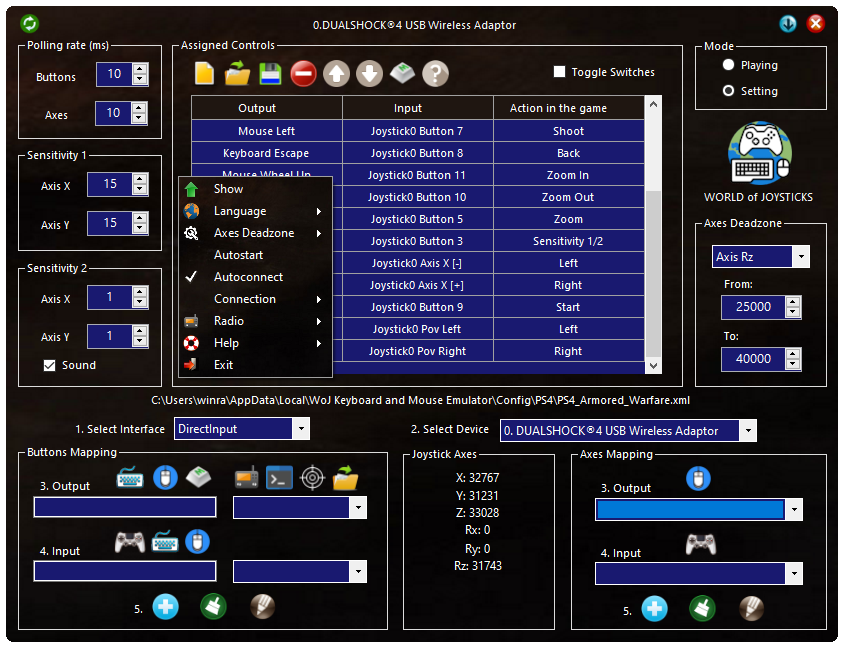Open the Axis Rz deadzone dropdown
The height and width of the screenshot is (649, 845).
(801, 257)
